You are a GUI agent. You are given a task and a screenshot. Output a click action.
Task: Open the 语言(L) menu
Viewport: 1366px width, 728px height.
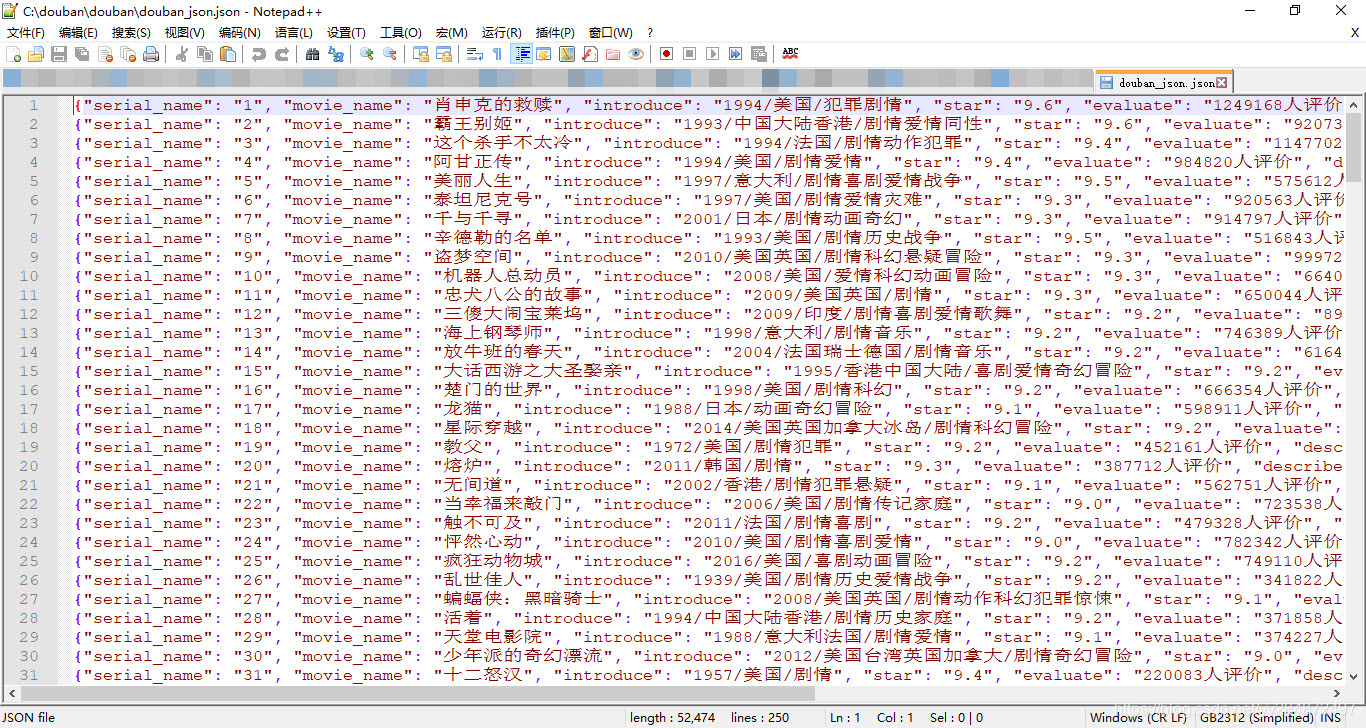tap(293, 33)
